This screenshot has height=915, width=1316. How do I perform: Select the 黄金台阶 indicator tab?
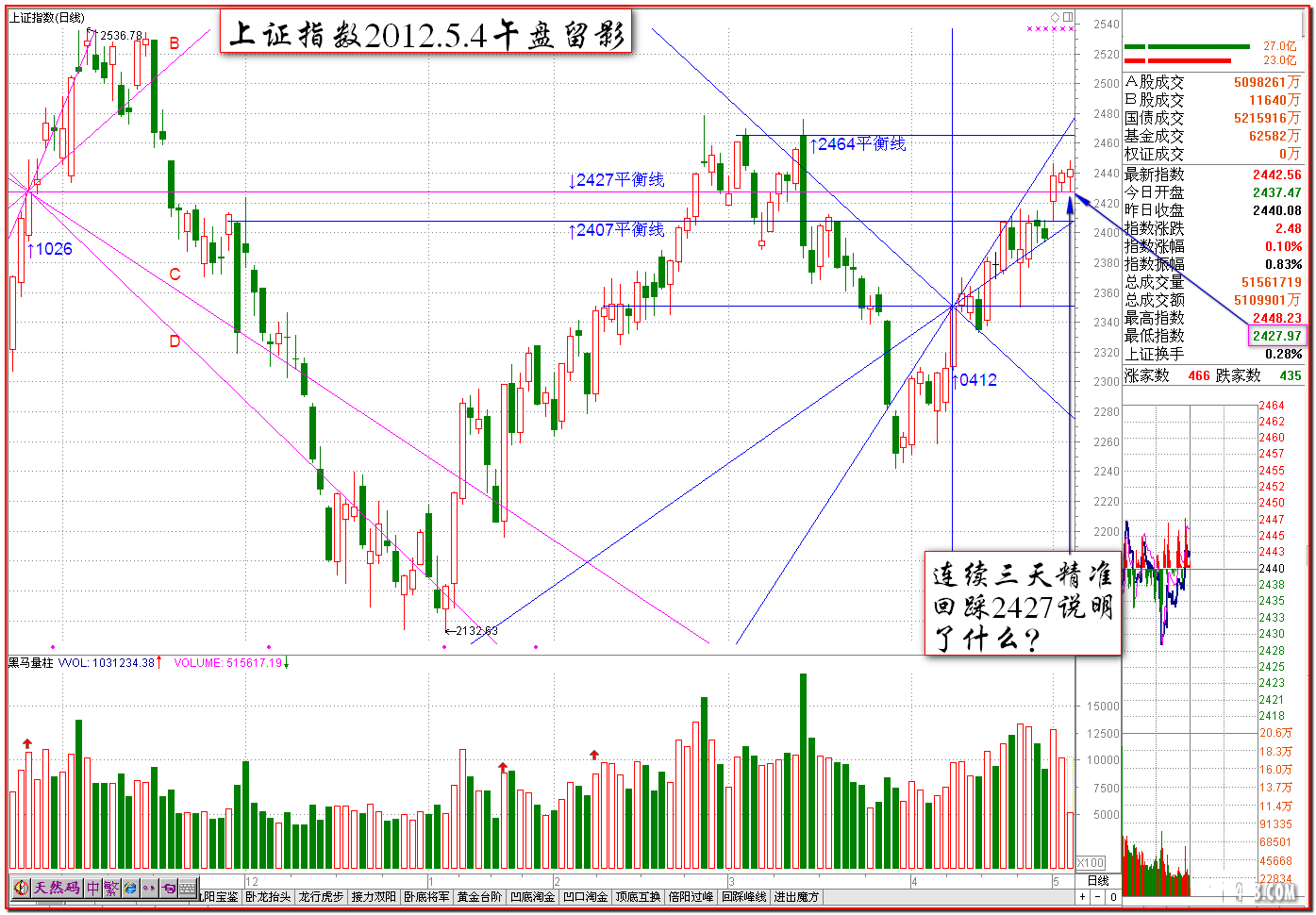pos(479,896)
